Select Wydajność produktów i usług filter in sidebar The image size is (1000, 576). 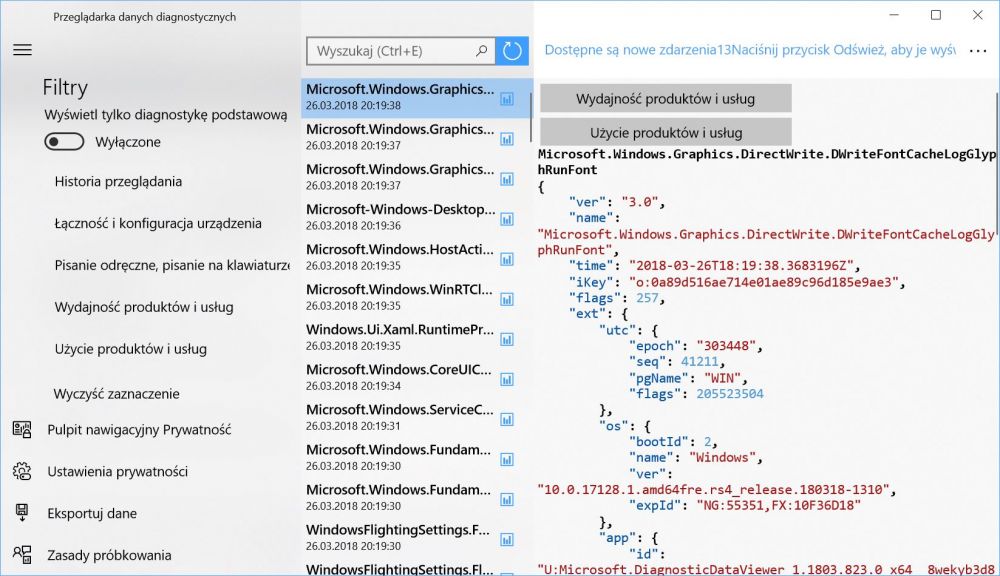click(144, 307)
